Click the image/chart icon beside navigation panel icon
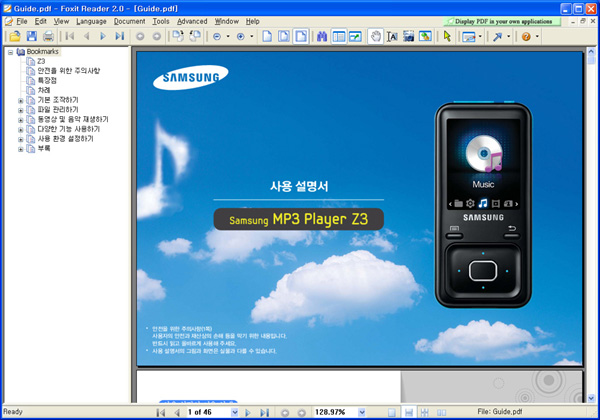 [x=355, y=36]
